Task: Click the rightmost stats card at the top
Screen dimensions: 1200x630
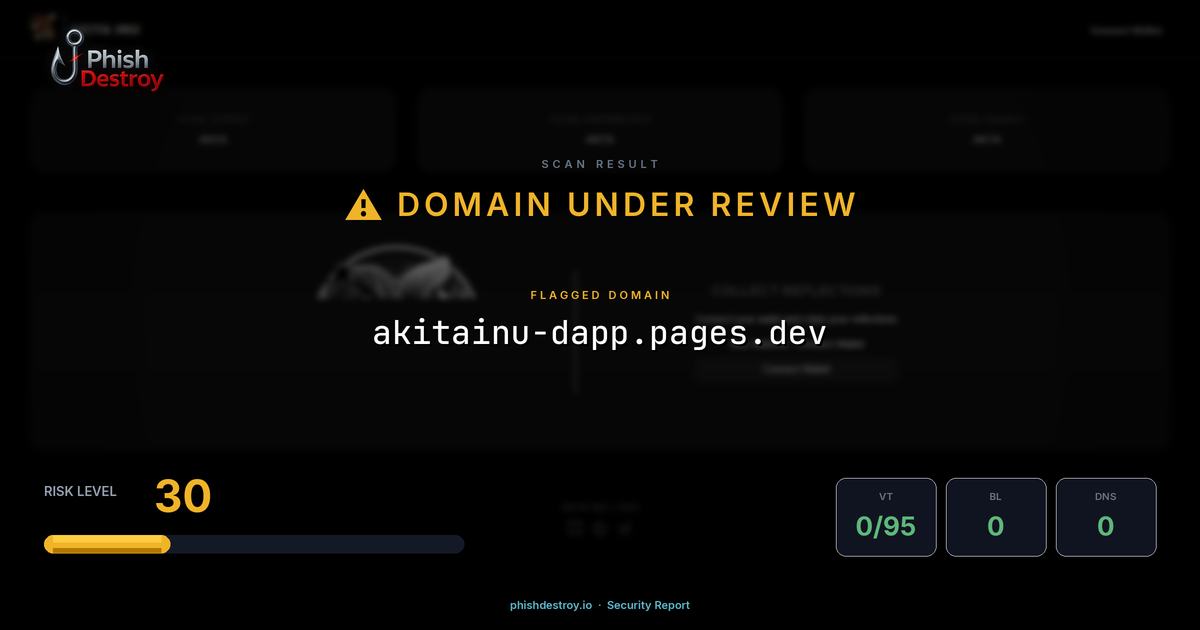Action: click(986, 129)
